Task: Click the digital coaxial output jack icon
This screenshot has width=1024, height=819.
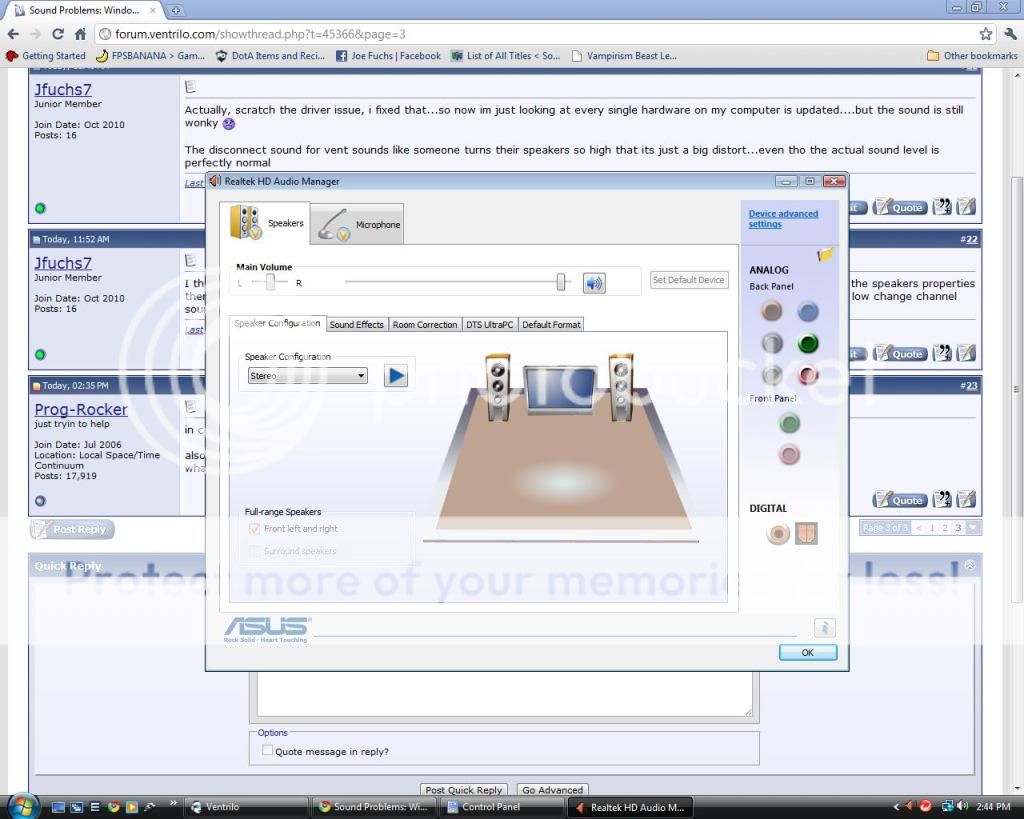Action: [x=778, y=534]
